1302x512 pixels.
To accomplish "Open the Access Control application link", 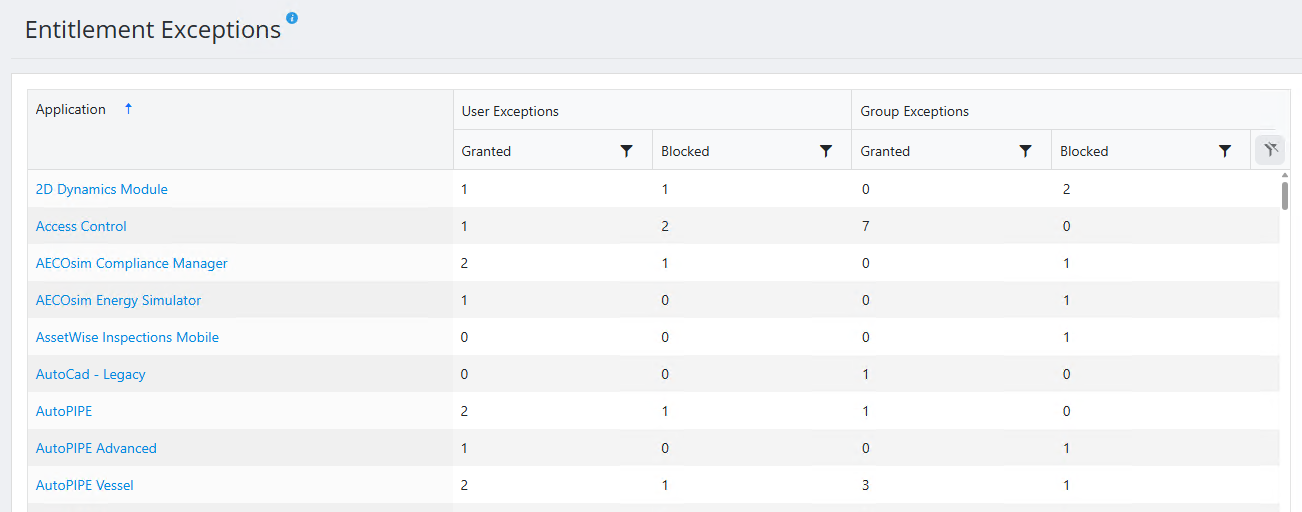I will (81, 226).
